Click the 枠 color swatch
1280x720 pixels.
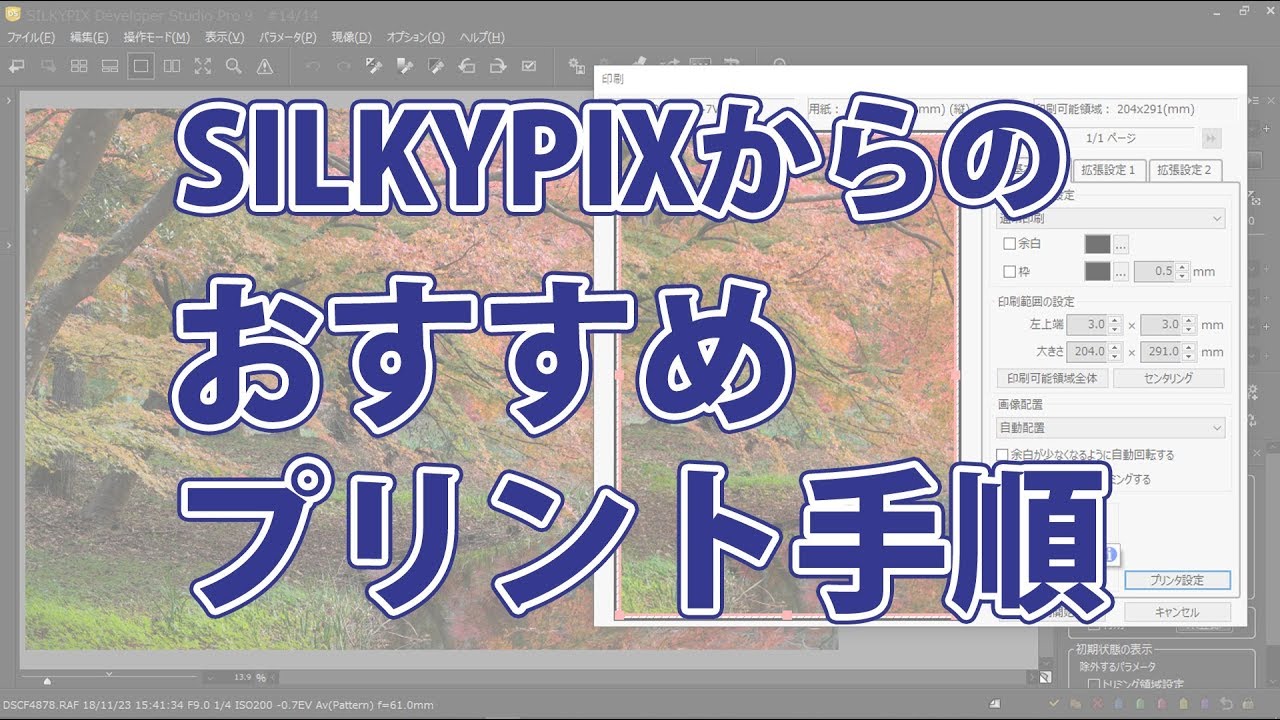click(x=1098, y=271)
